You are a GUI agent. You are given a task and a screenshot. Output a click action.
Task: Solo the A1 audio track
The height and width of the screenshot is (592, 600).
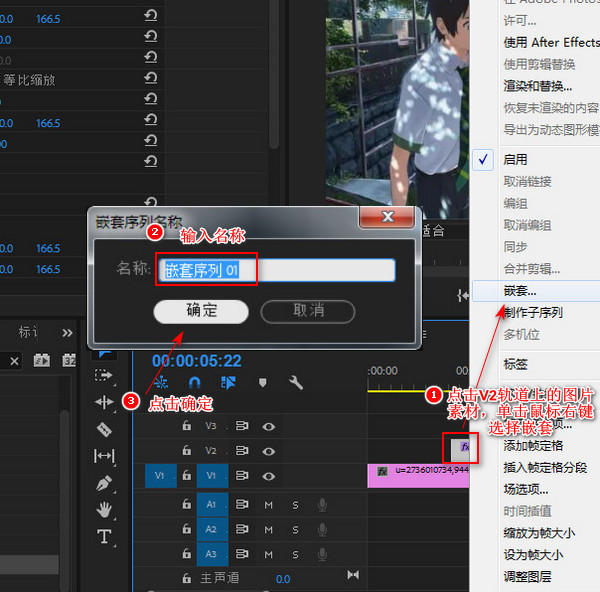[x=295, y=506]
